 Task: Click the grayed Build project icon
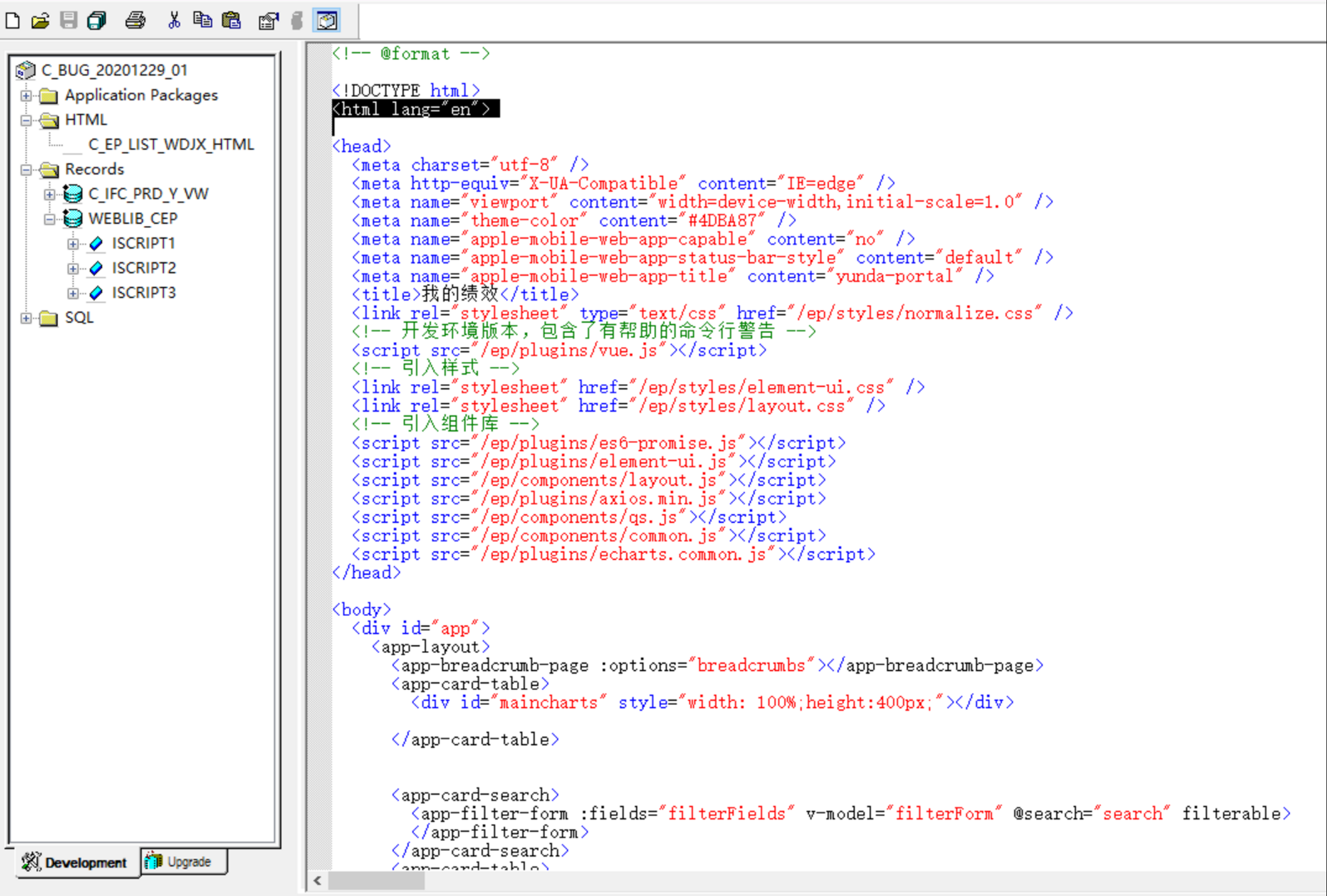(297, 21)
